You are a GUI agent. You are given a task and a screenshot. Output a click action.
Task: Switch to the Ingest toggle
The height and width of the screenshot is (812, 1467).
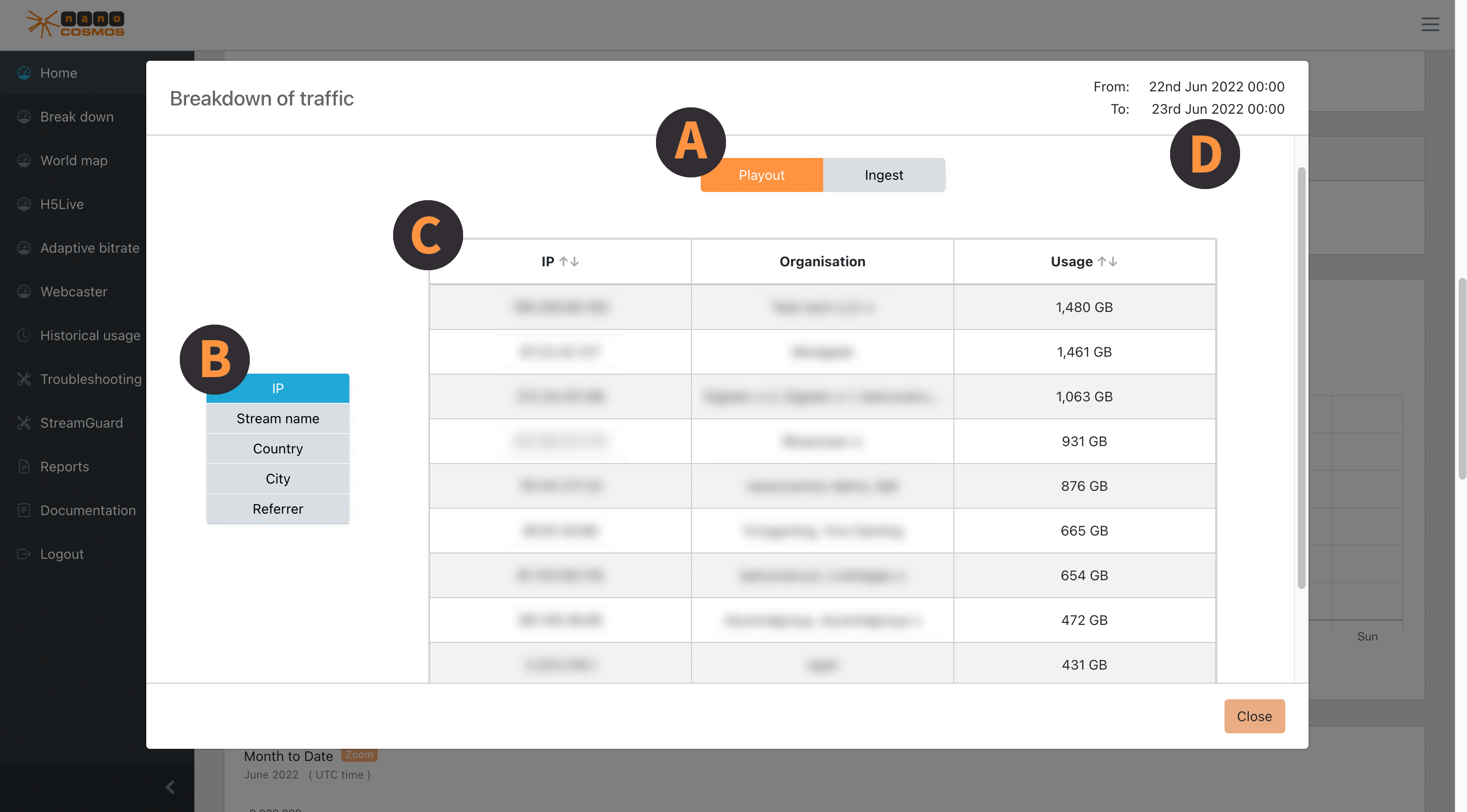click(x=884, y=175)
